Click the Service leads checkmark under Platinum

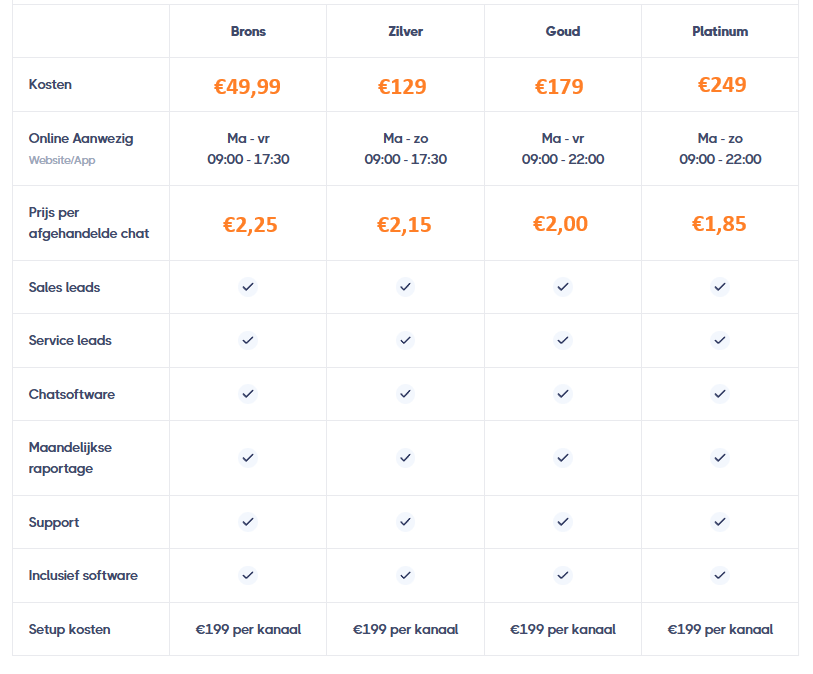[720, 340]
